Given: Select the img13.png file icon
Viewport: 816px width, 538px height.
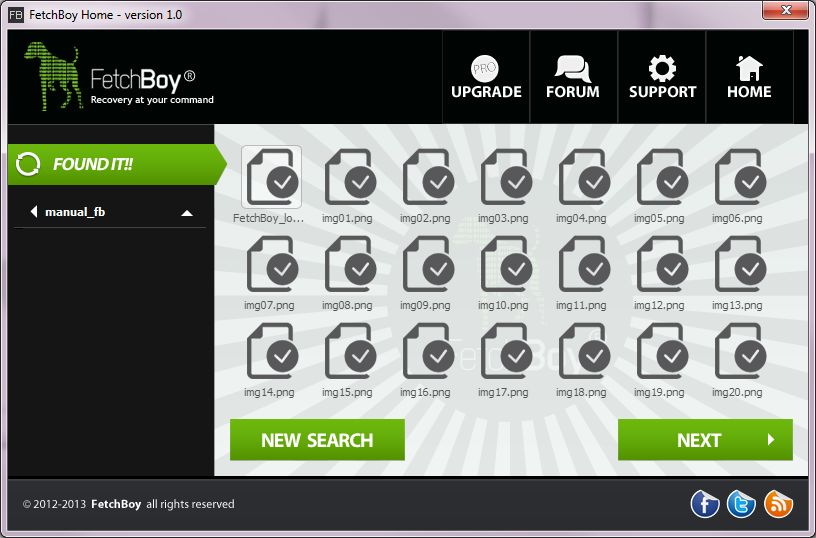Looking at the screenshot, I should (740, 264).
